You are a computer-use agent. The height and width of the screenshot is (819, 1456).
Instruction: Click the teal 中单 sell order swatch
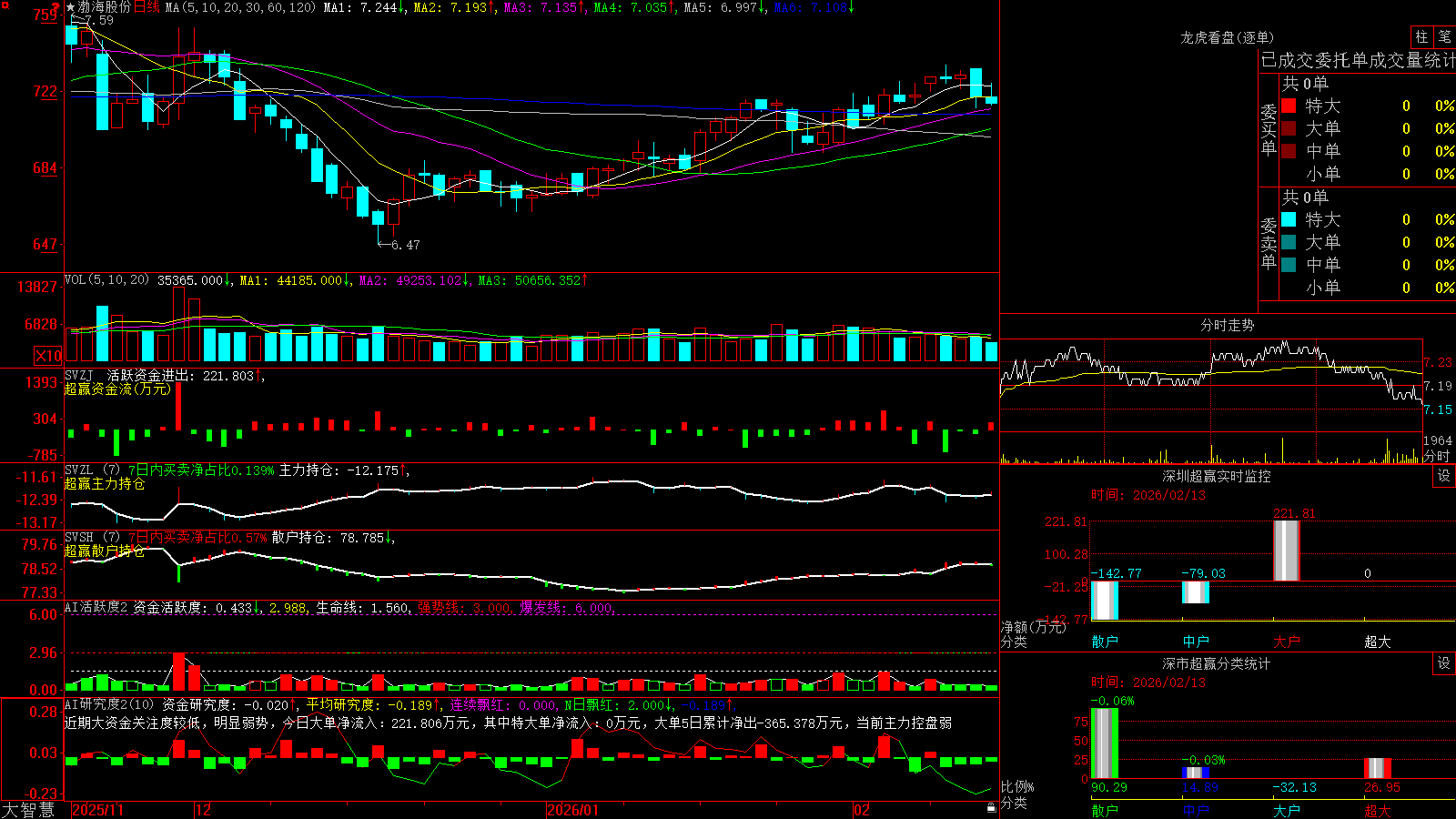click(x=1289, y=265)
